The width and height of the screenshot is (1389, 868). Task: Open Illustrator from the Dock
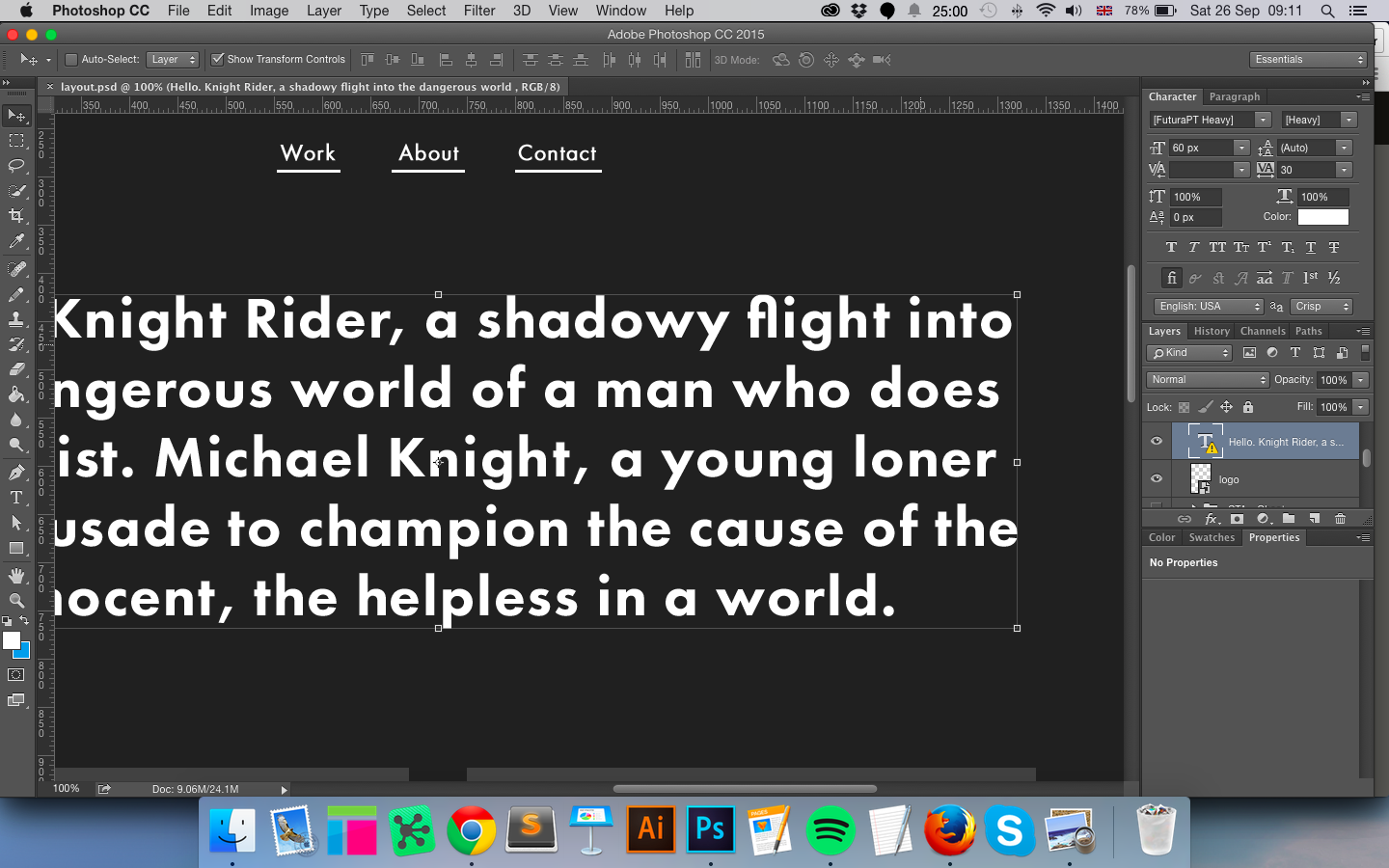pos(651,829)
